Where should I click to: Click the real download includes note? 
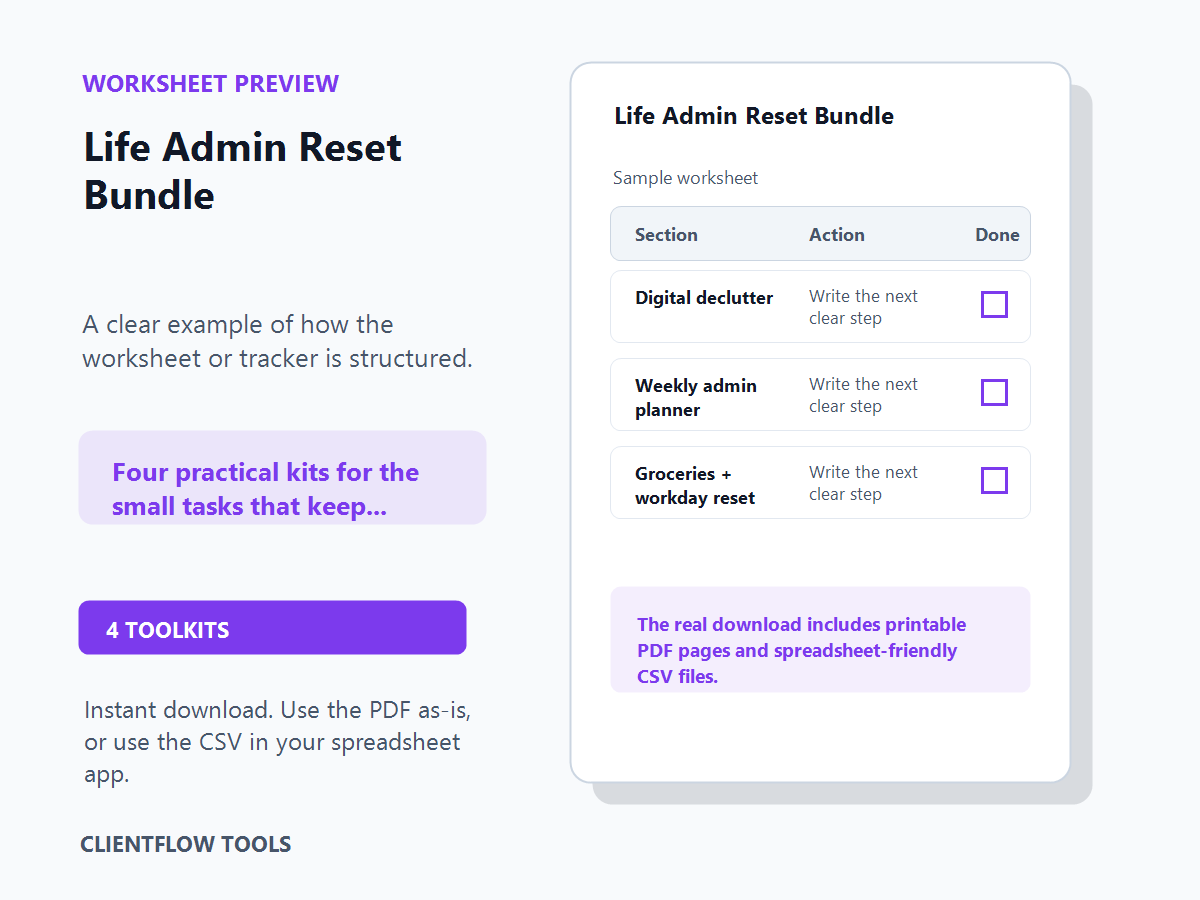pyautogui.click(x=820, y=640)
